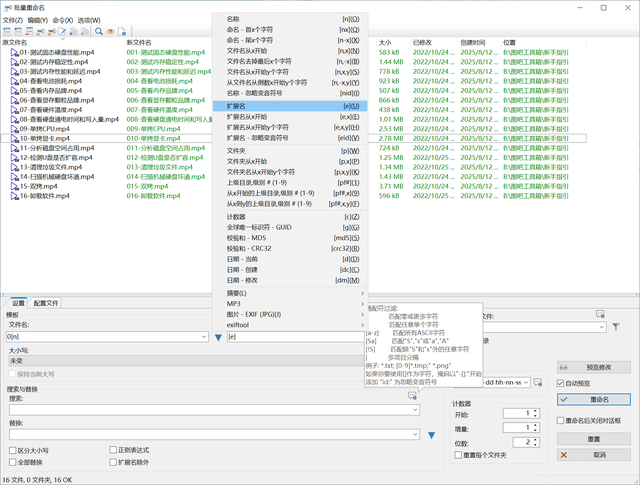Viewport: 640px width, 485px height.
Task: Click the 重置 button
Action: pos(594,439)
